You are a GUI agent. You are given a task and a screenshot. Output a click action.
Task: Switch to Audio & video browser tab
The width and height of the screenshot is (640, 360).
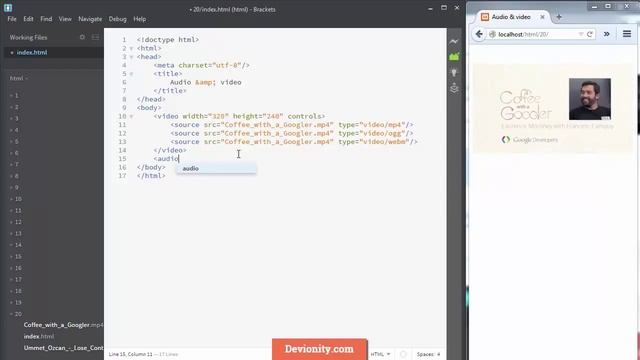click(x=511, y=17)
